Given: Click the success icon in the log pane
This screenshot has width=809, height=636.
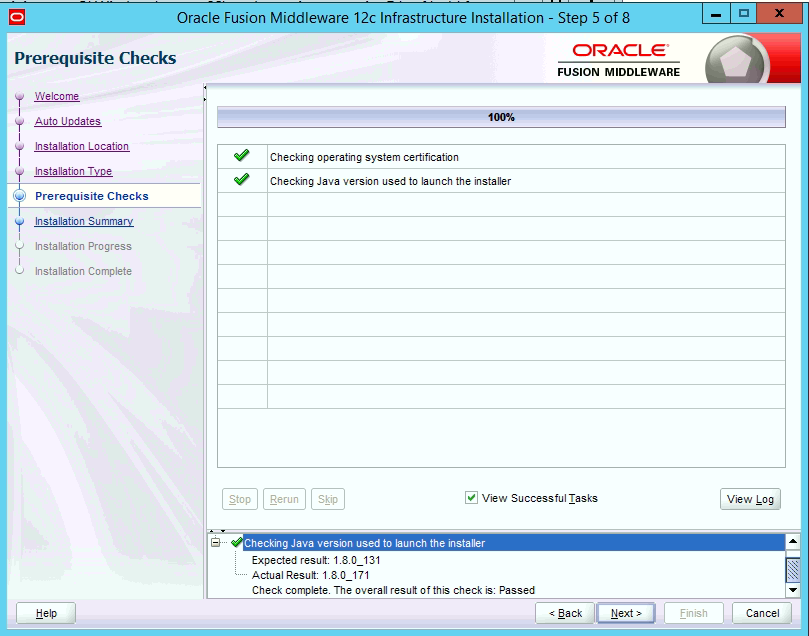Looking at the screenshot, I should point(238,544).
